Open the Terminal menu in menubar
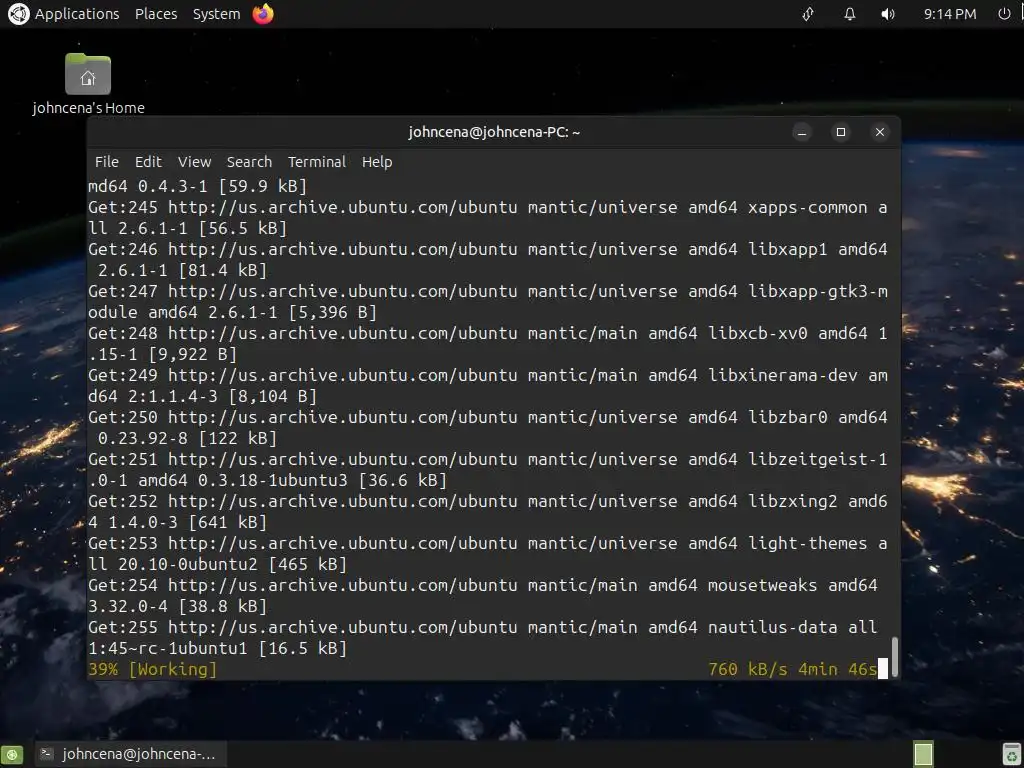The height and width of the screenshot is (768, 1024). click(x=317, y=162)
